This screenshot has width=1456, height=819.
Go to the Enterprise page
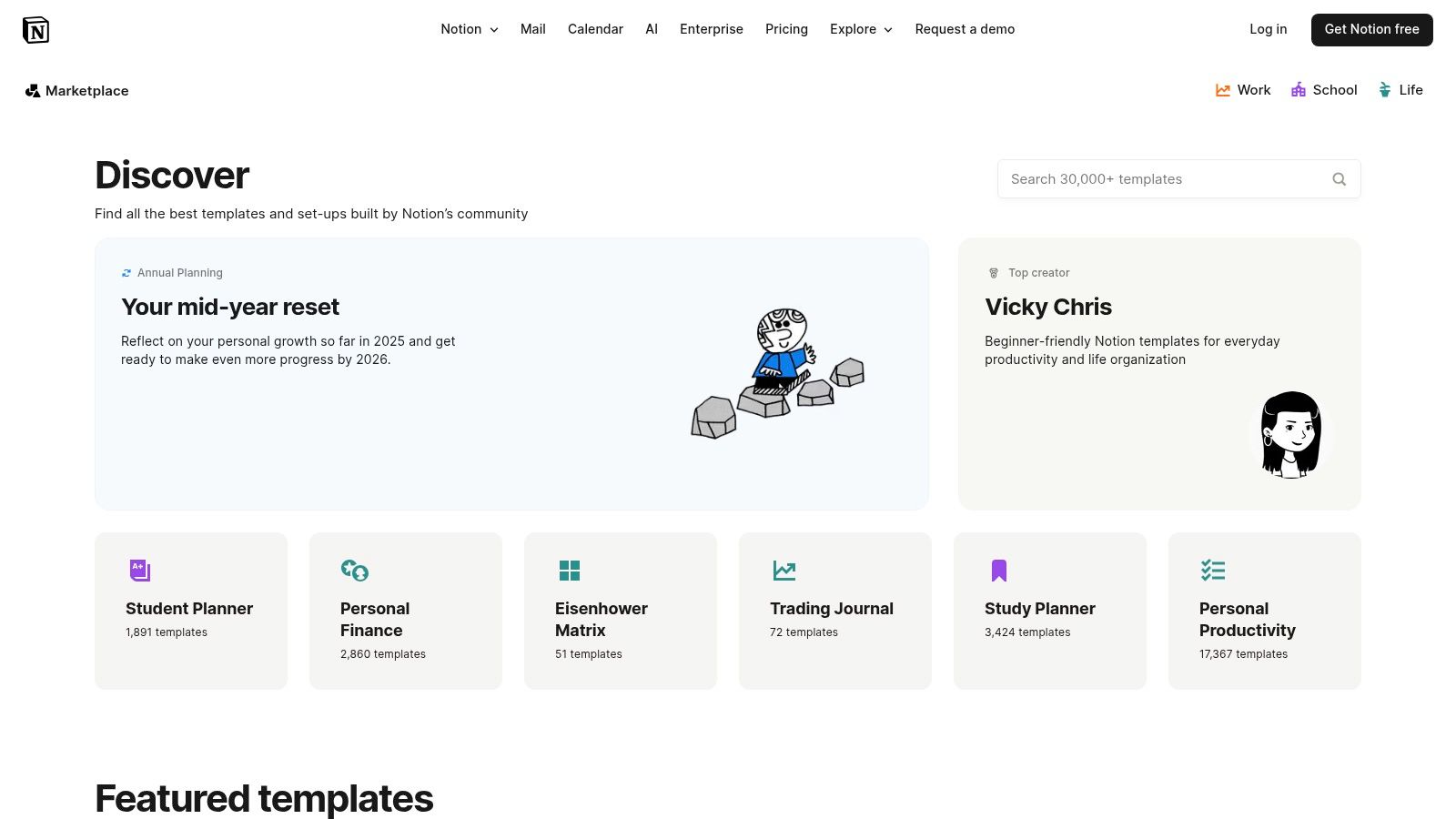[711, 29]
